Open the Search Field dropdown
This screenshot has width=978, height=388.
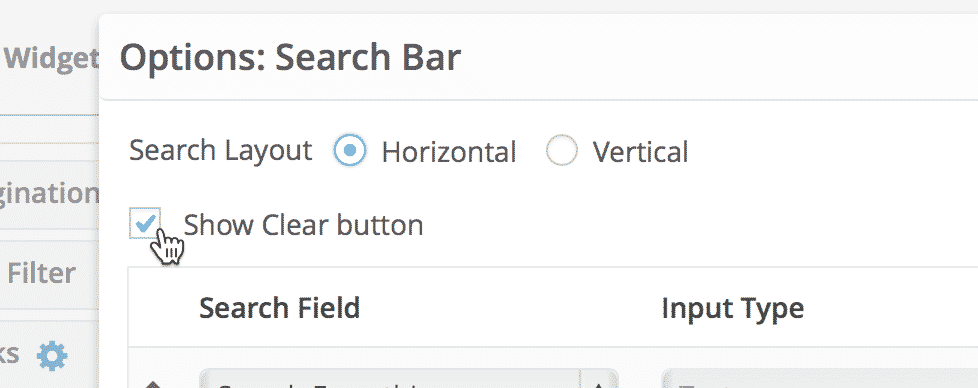point(409,380)
